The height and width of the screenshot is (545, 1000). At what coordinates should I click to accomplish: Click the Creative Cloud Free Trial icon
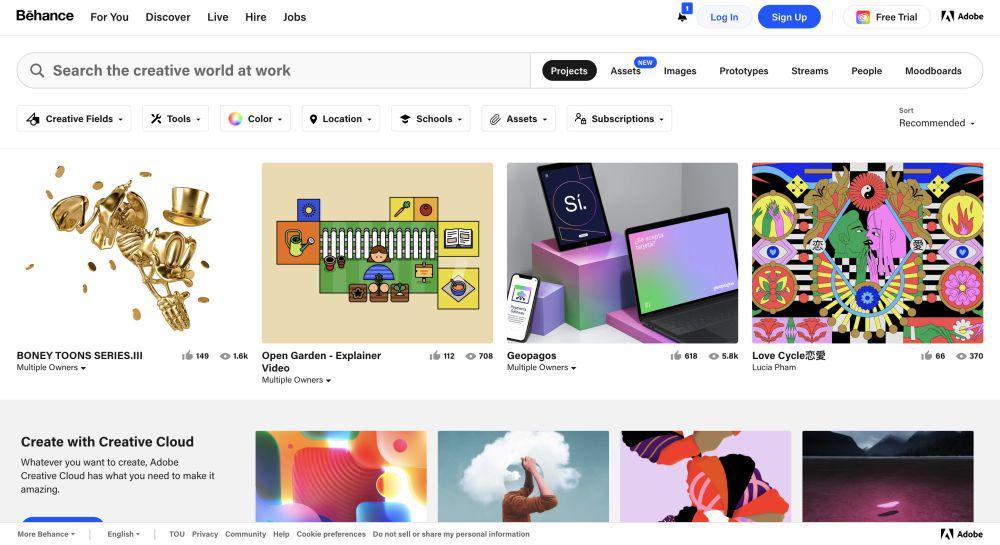click(x=863, y=17)
